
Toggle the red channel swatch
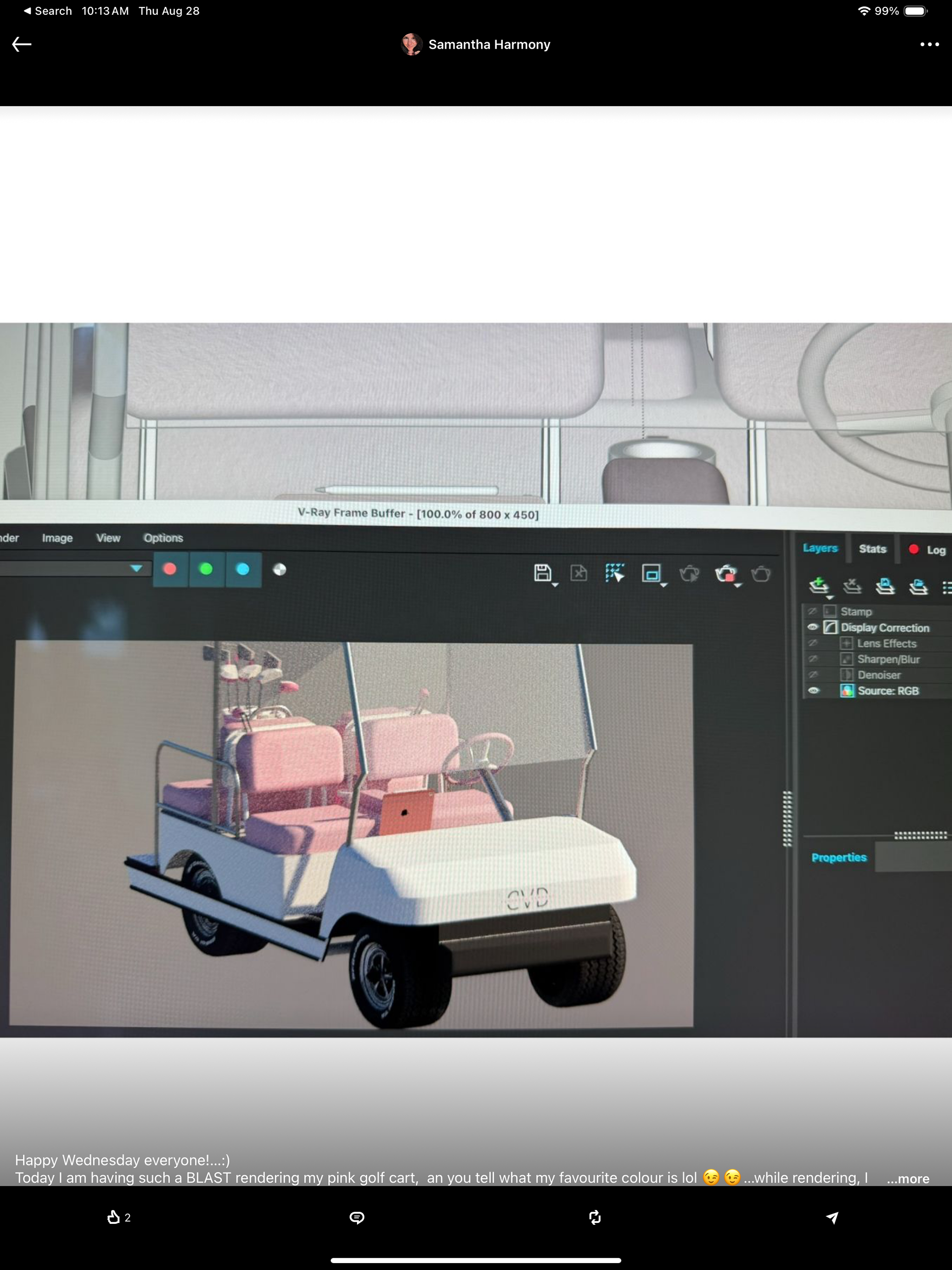[170, 569]
